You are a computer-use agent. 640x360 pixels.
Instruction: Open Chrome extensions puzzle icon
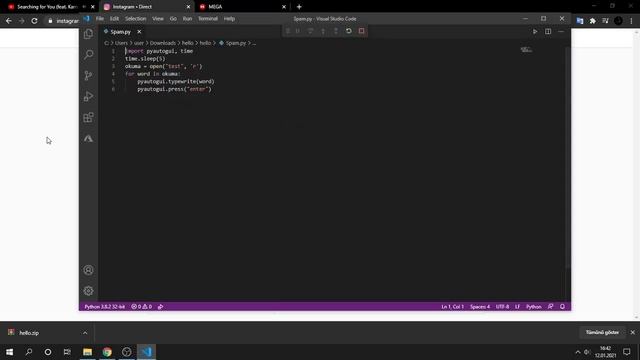pos(593,21)
